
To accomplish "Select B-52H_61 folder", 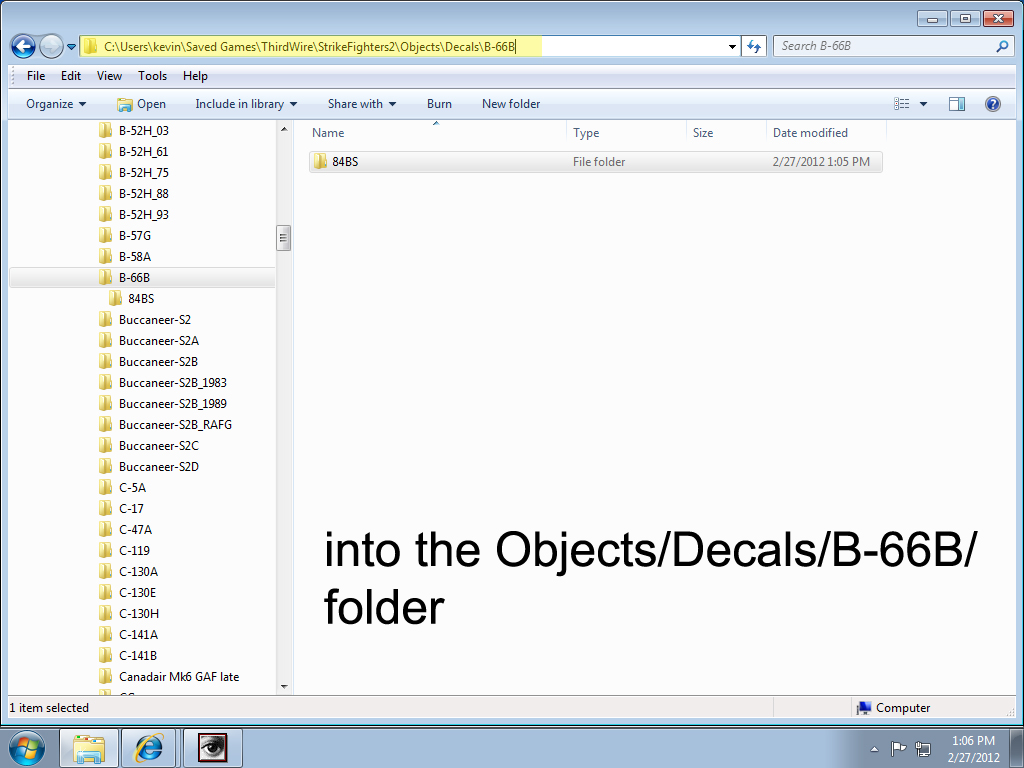I will coord(143,152).
